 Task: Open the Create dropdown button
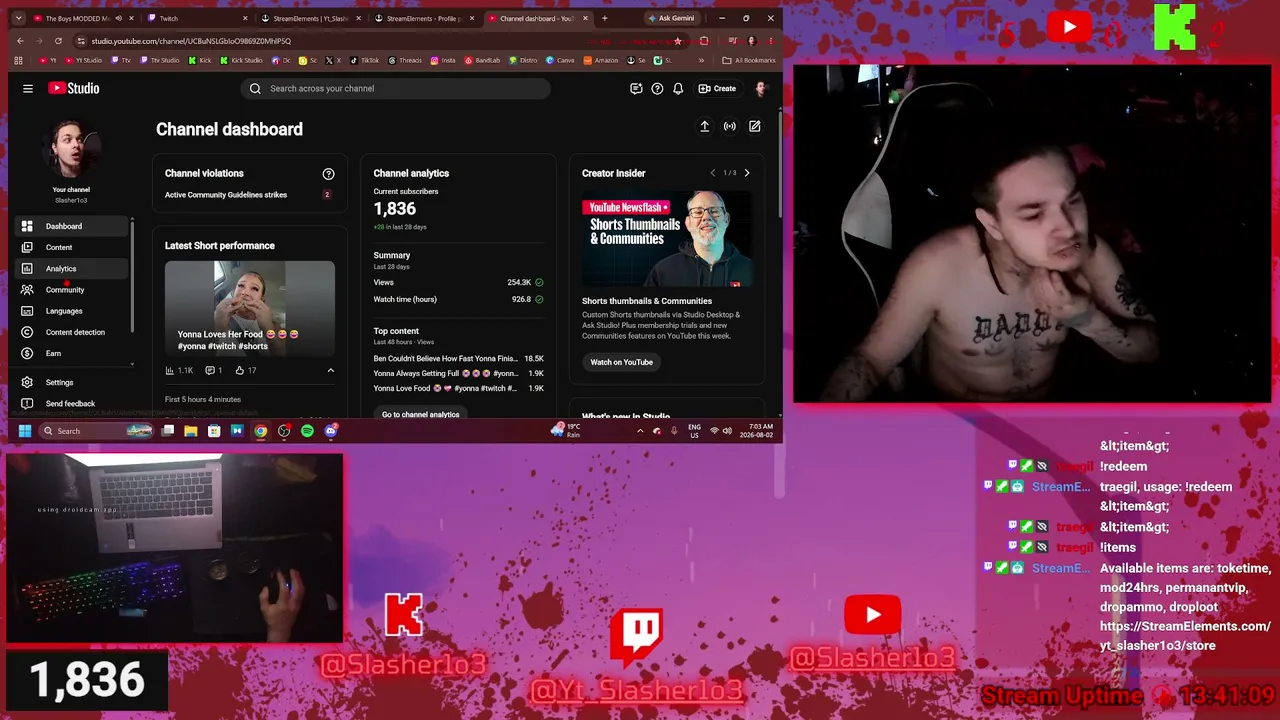point(717,88)
